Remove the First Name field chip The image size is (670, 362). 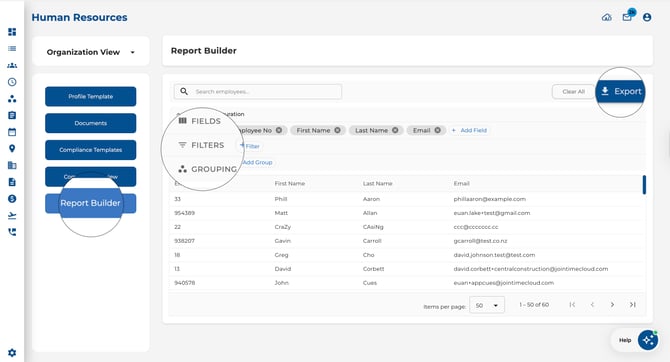click(337, 130)
